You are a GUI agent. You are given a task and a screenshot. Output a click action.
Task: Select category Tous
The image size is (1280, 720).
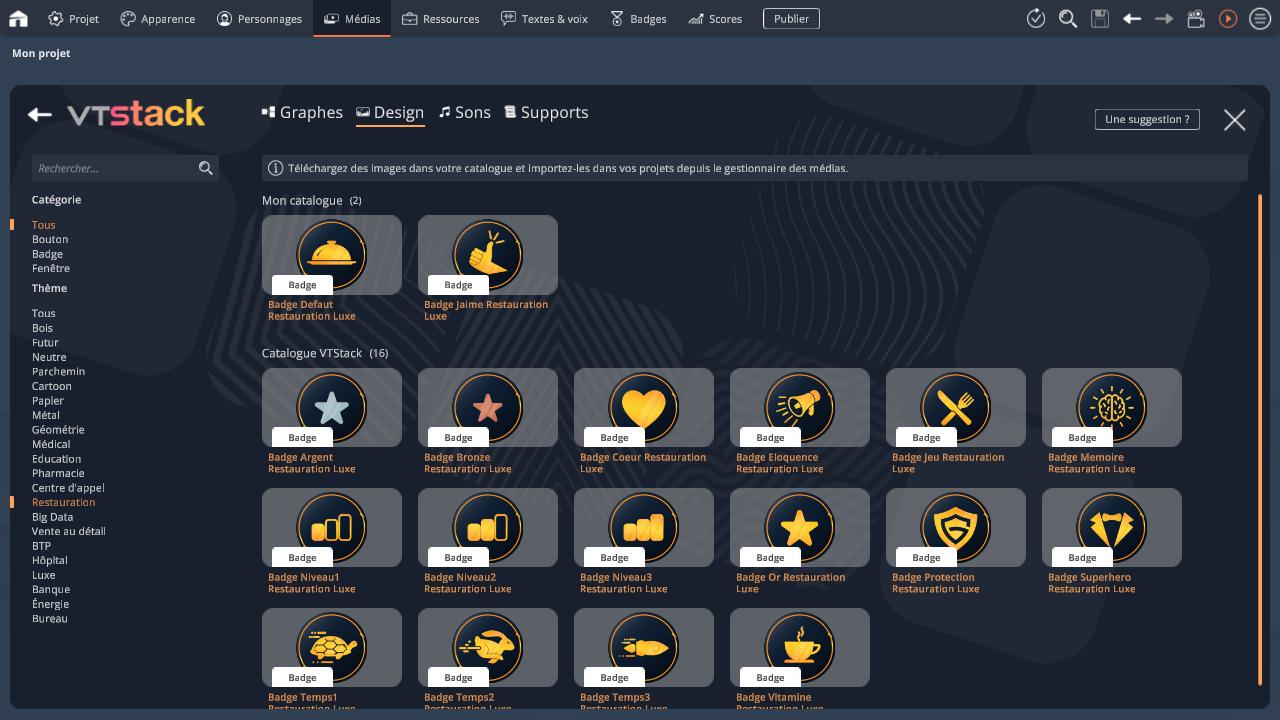(44, 225)
